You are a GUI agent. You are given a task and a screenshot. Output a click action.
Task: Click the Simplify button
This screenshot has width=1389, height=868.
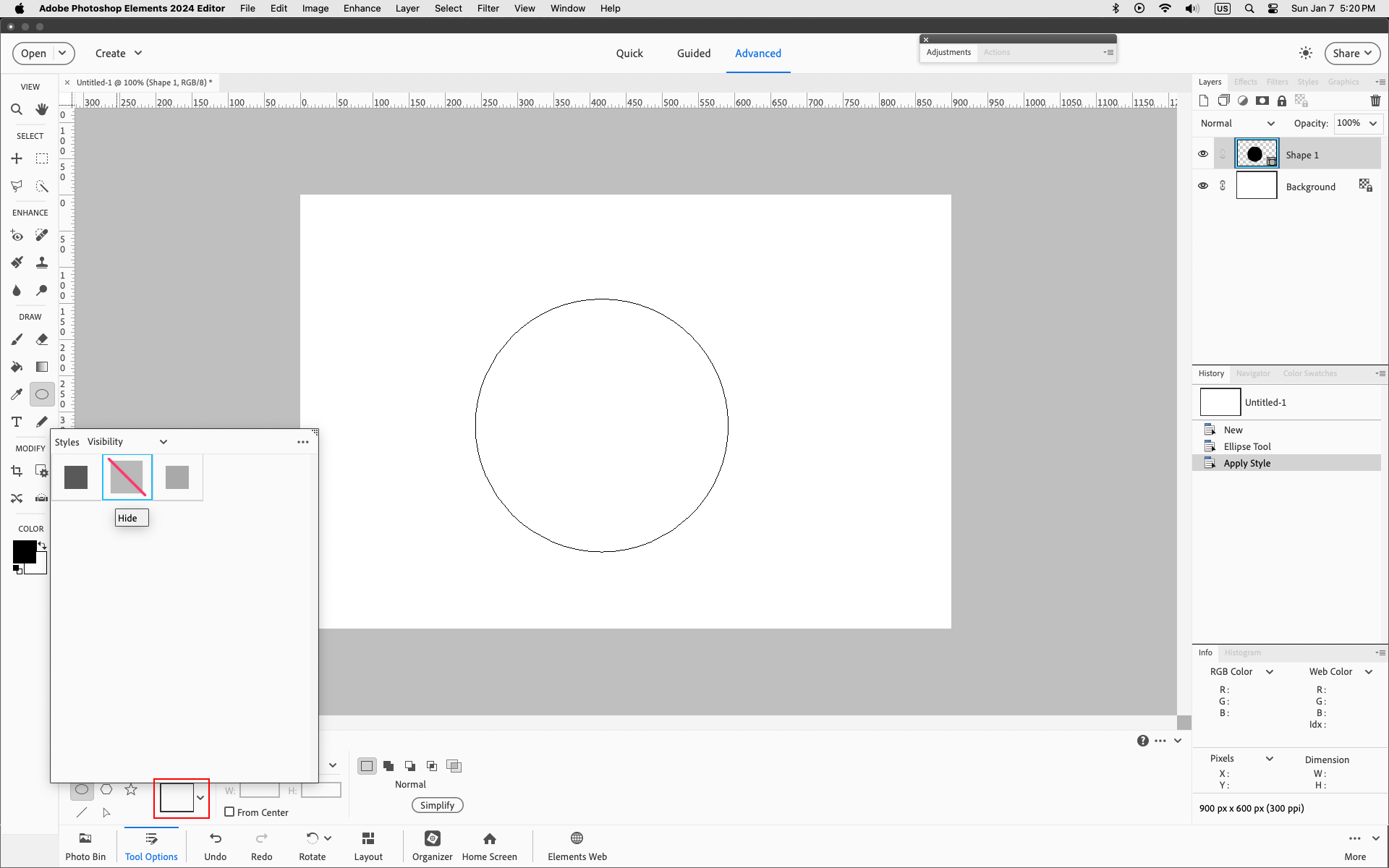pos(437,805)
